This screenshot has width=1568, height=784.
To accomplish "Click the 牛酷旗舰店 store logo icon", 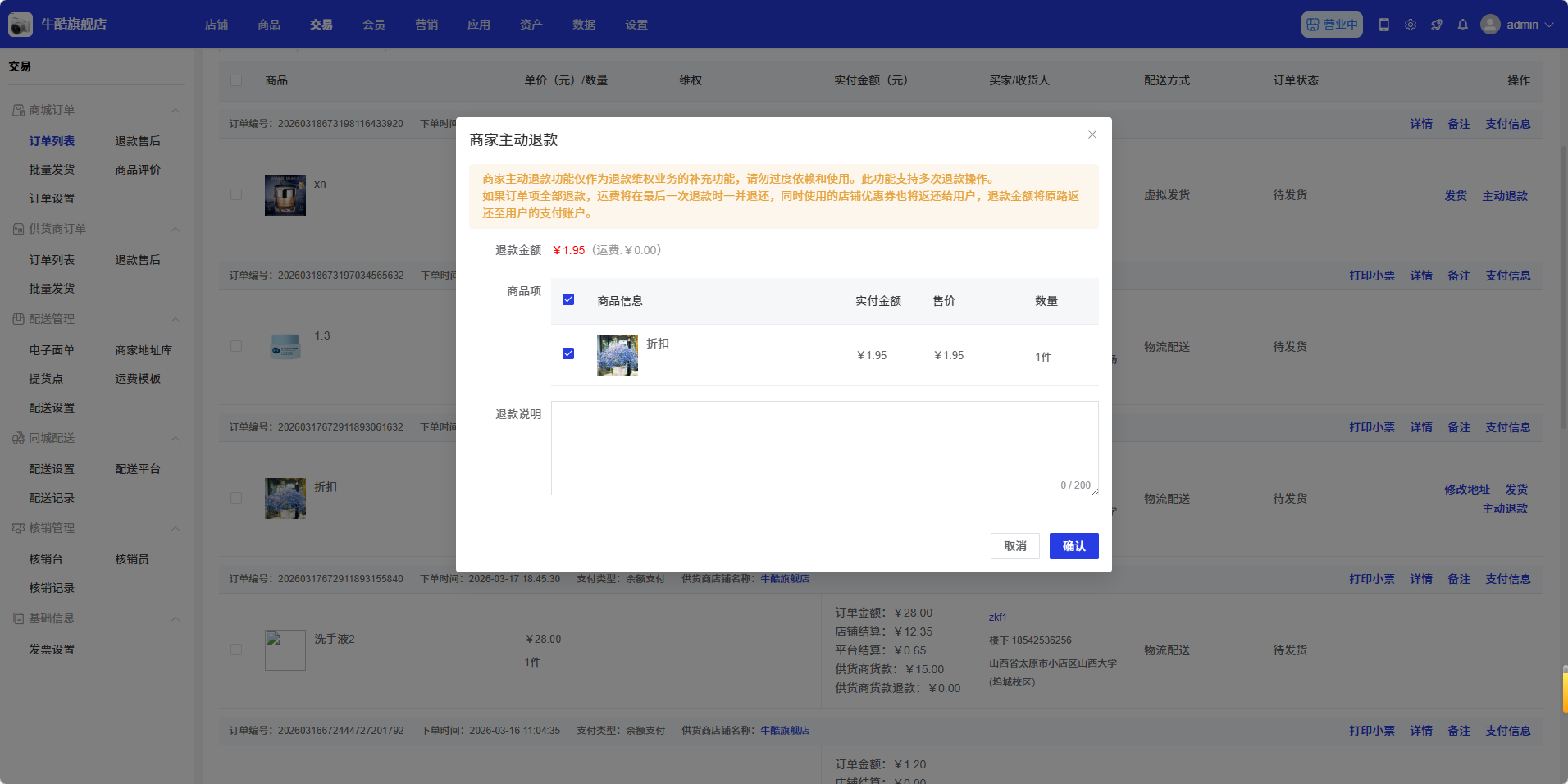I will pyautogui.click(x=21, y=25).
